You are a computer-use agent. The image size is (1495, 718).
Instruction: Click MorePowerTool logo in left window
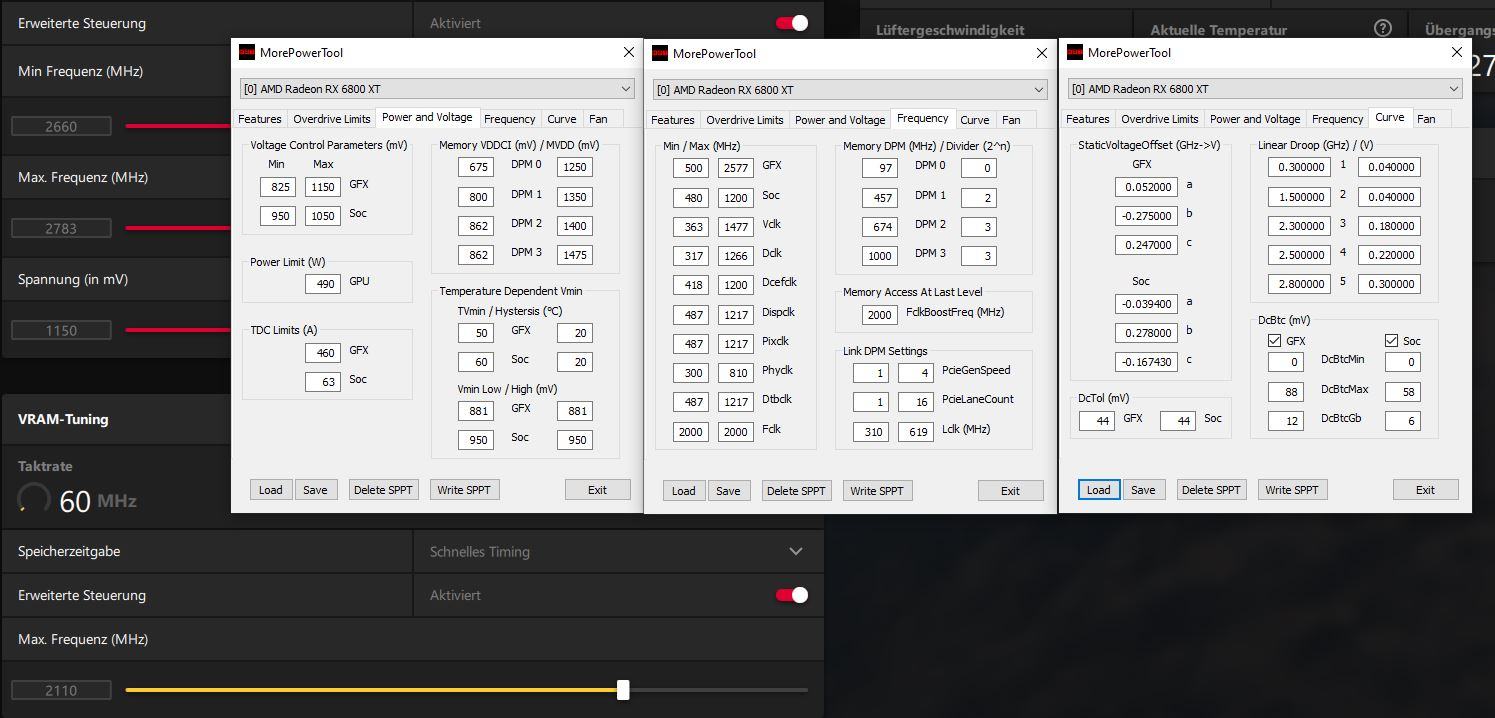coord(247,53)
